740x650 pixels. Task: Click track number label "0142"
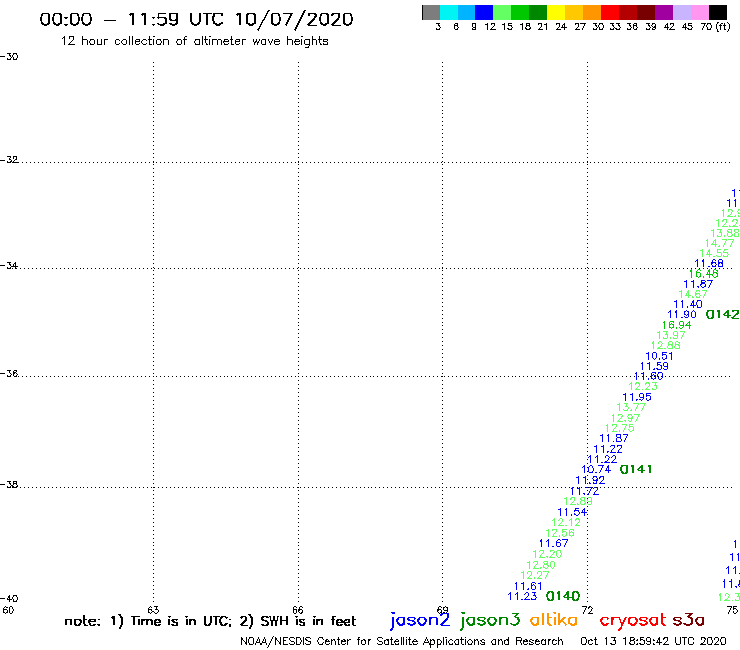723,314
